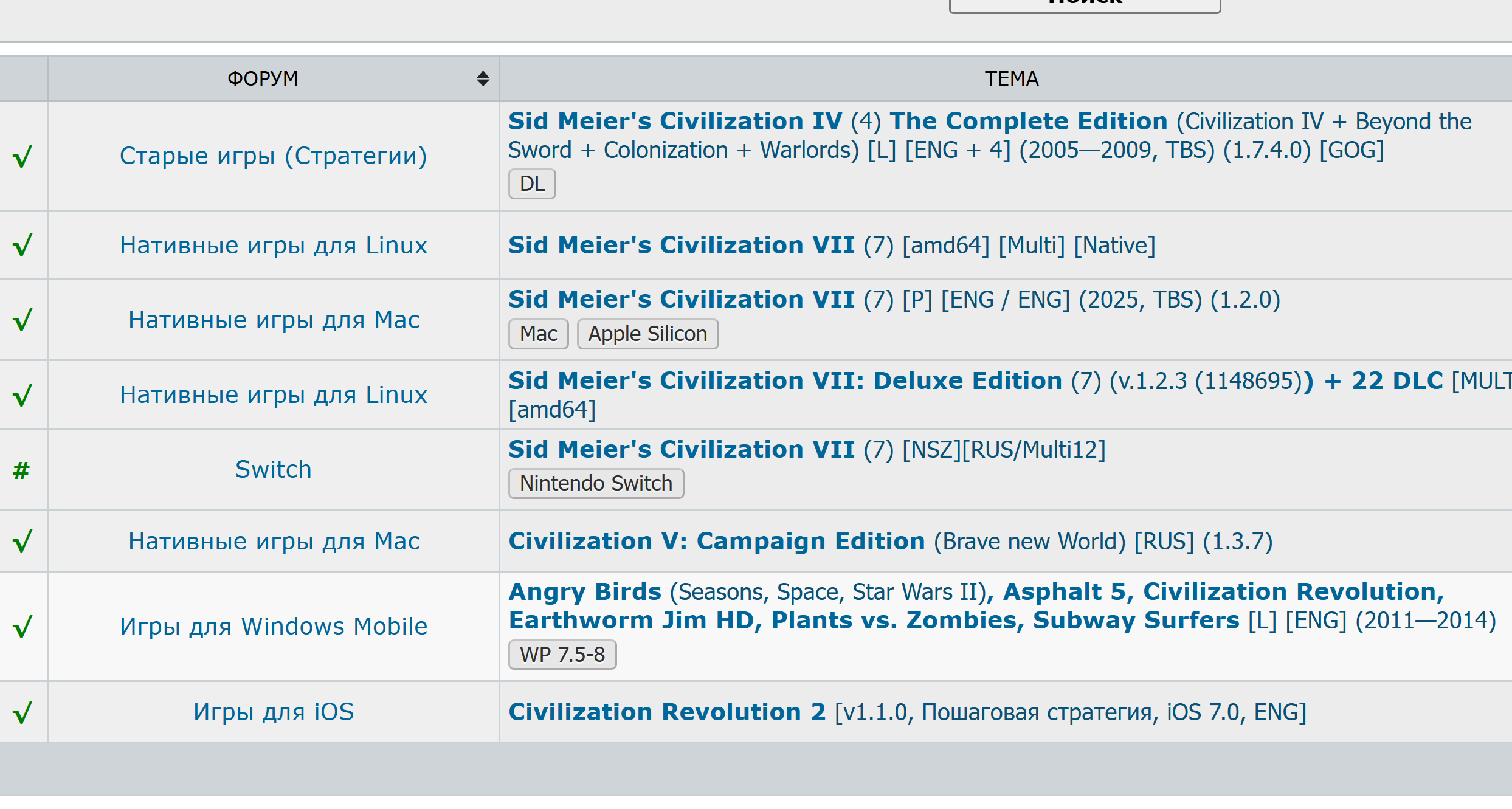Click checkmark beside Civilization VII amd64 Native row
Viewport: 1512px width, 809px height.
click(22, 246)
